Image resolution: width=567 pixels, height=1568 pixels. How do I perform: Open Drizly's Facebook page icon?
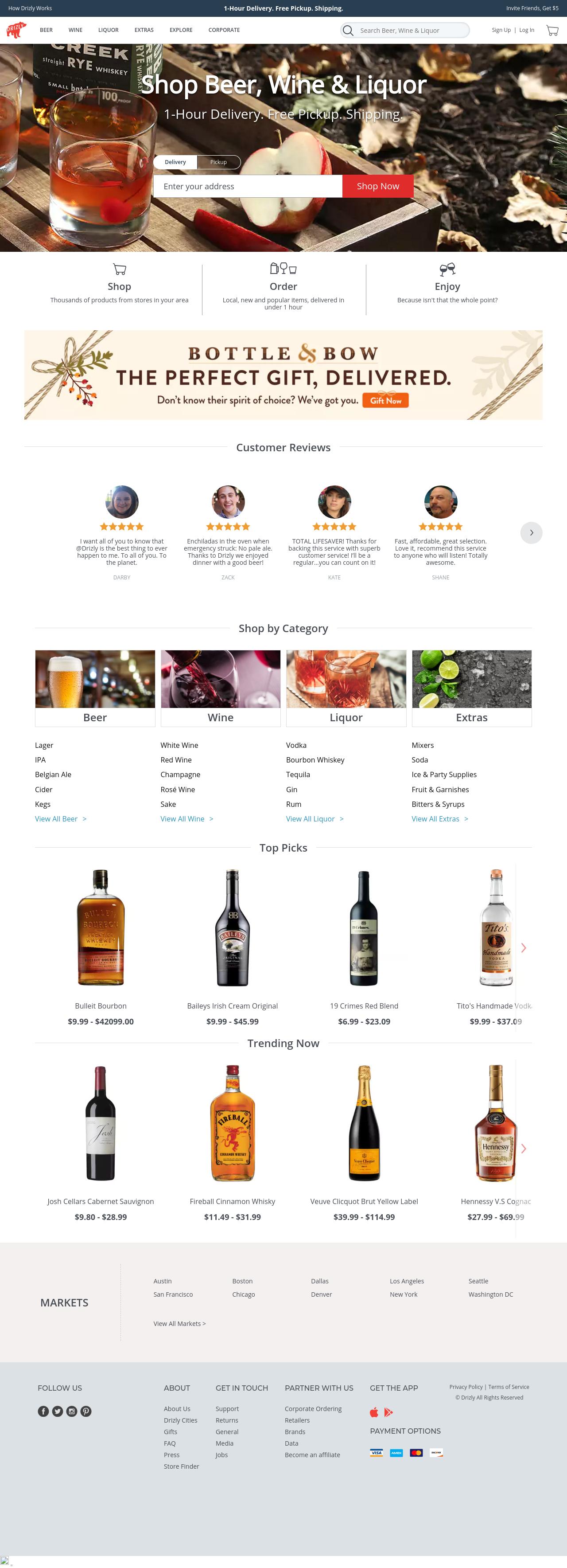[x=43, y=1411]
